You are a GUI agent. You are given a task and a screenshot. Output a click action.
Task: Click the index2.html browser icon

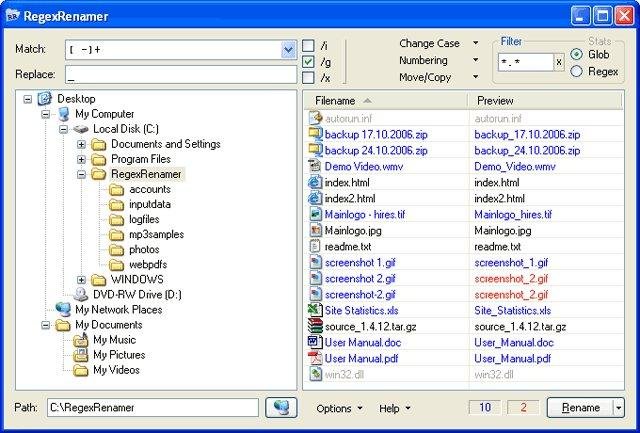click(x=316, y=198)
